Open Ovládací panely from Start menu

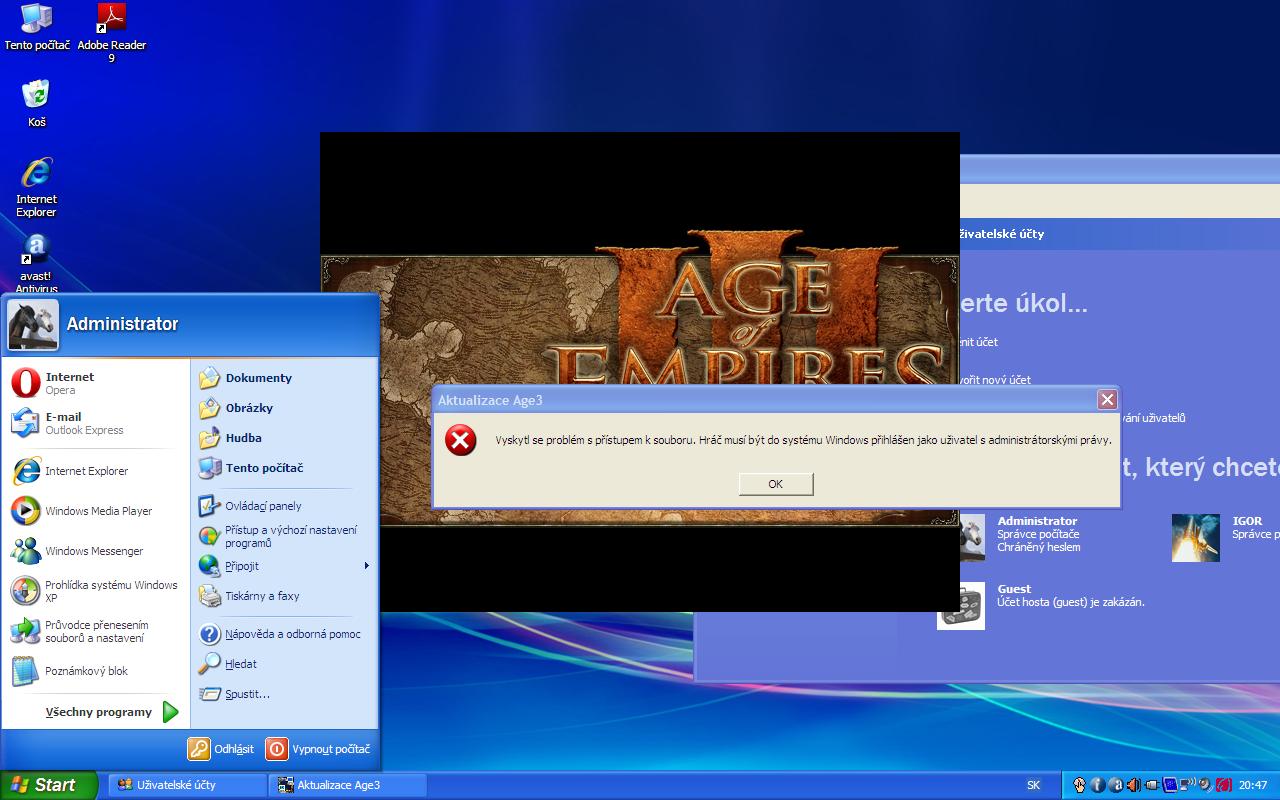pos(262,506)
